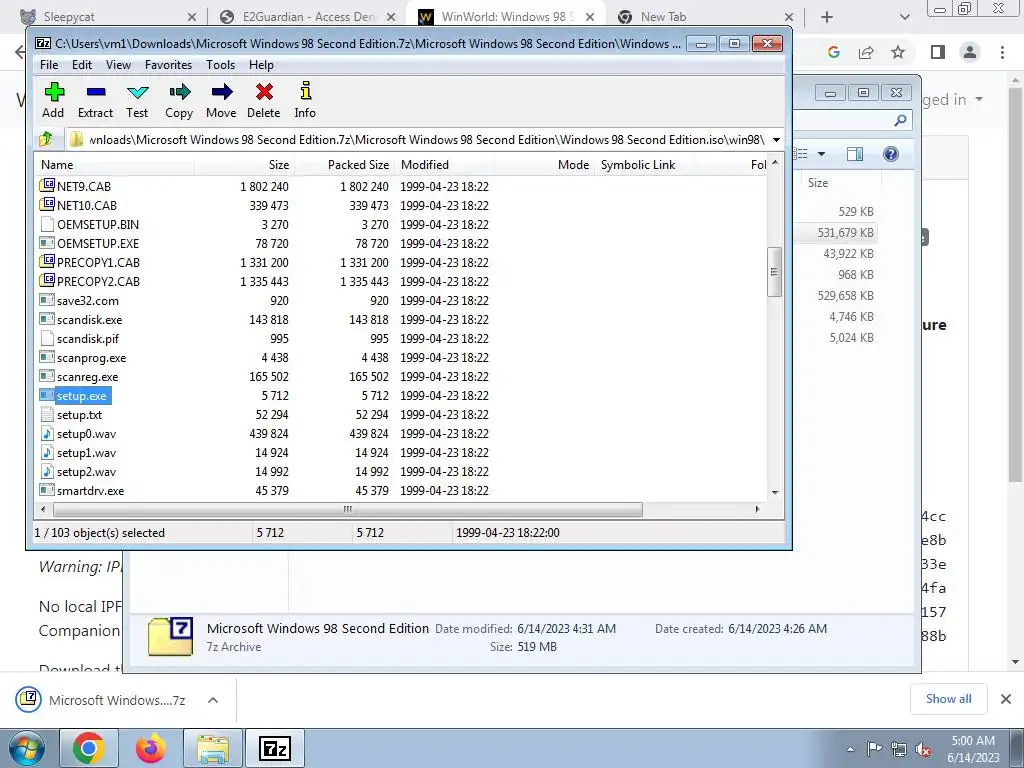Click the 7-Zip address path field
The width and height of the screenshot is (1024, 768).
coord(418,140)
